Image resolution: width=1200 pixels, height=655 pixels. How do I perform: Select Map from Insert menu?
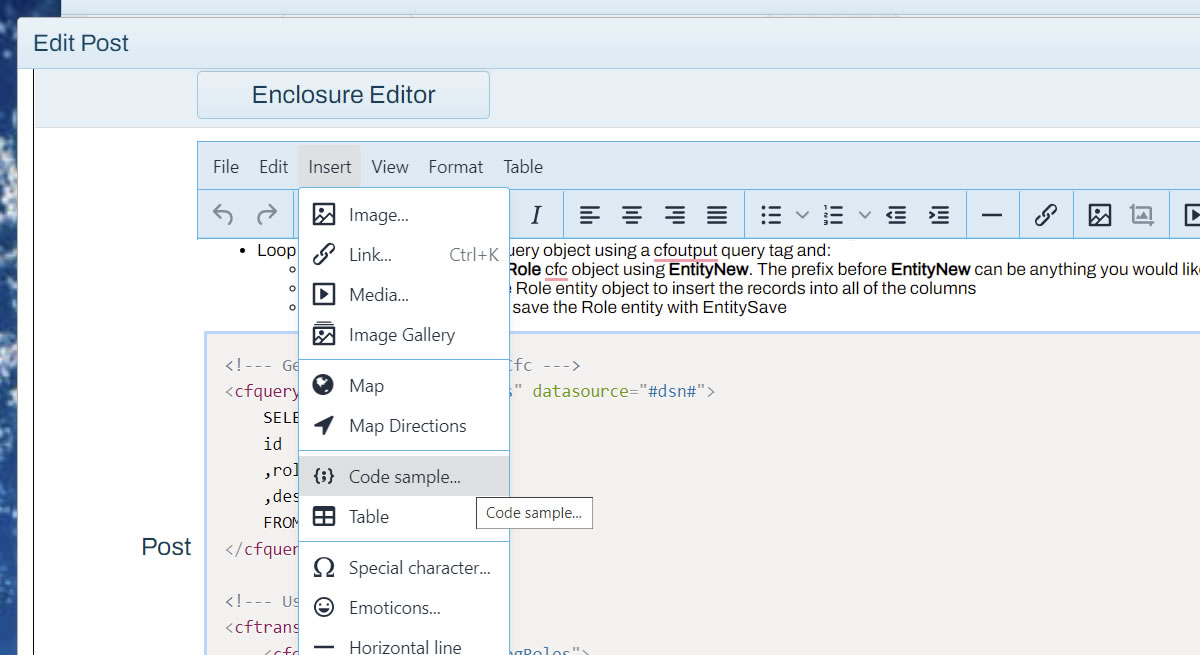[404, 386]
